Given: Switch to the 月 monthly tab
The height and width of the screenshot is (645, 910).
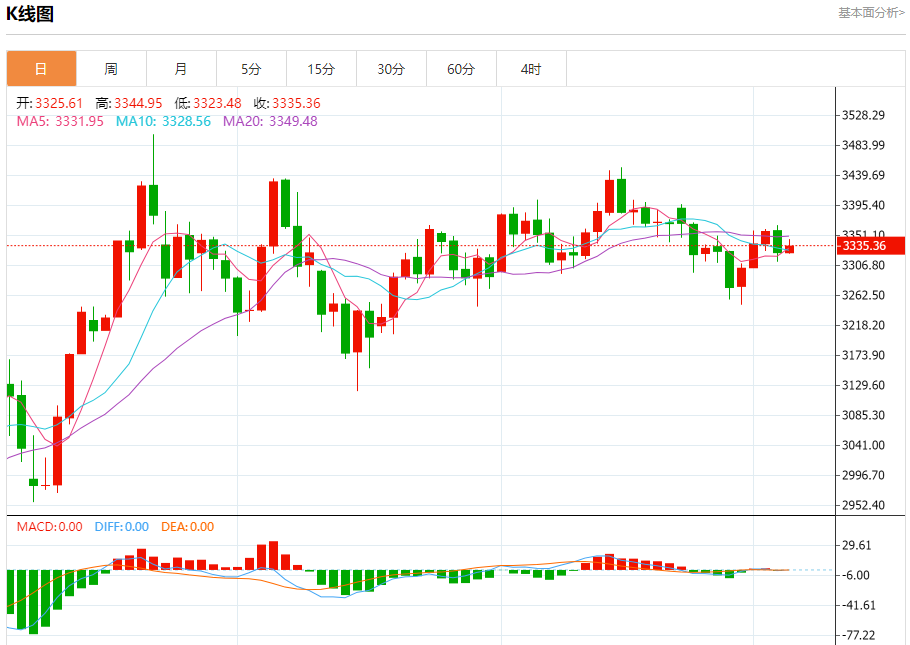Looking at the screenshot, I should (x=181, y=69).
